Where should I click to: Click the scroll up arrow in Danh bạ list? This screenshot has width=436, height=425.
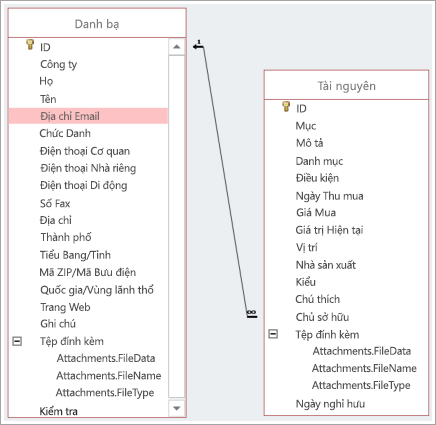click(x=177, y=47)
